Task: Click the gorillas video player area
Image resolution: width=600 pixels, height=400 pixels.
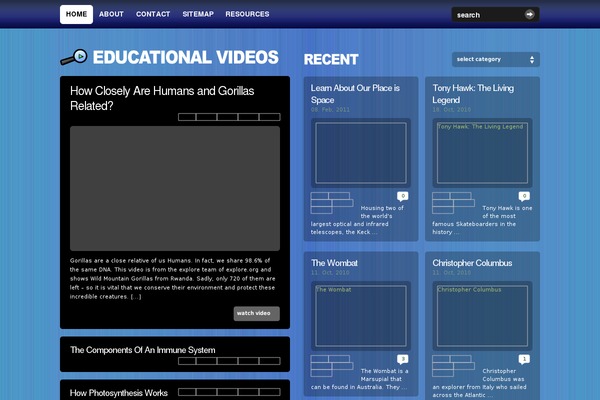Action: tap(175, 188)
